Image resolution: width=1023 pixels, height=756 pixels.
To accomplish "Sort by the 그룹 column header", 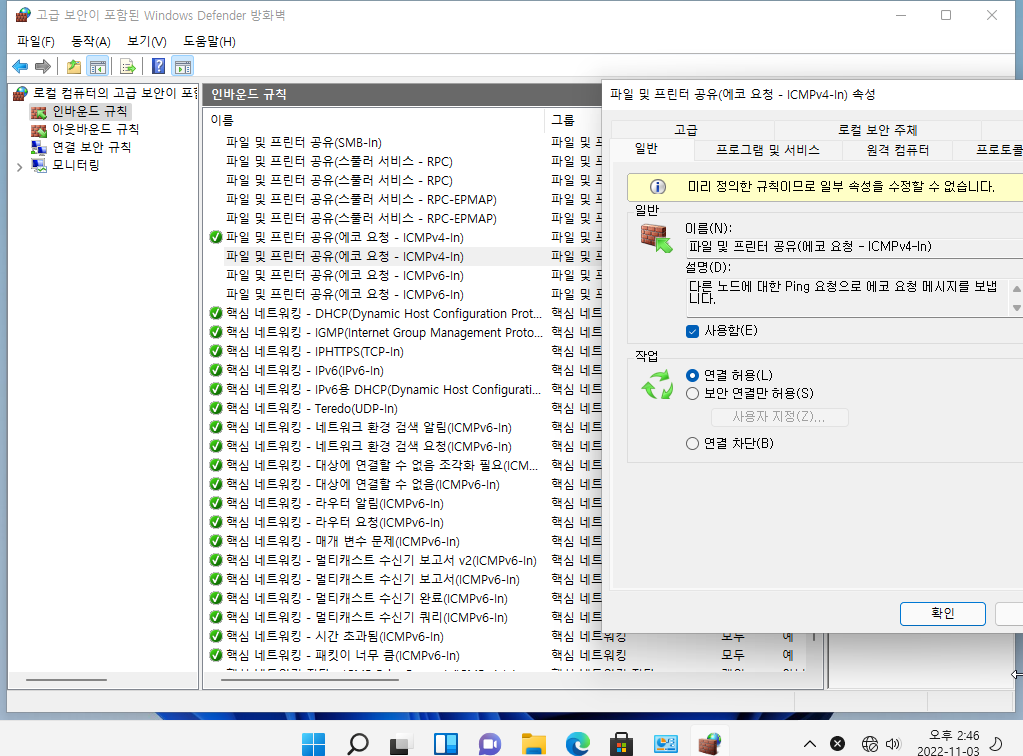I will click(x=573, y=120).
